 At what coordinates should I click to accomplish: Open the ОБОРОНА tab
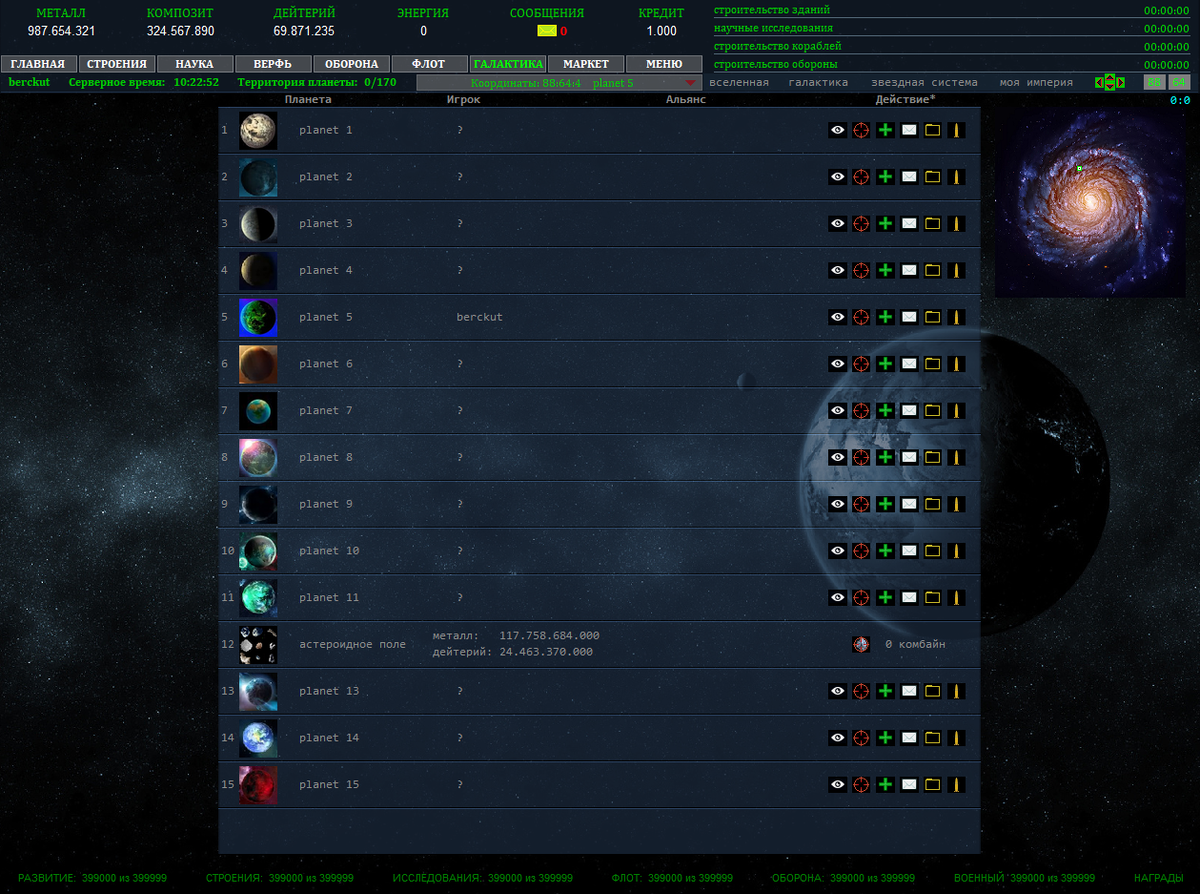click(x=350, y=64)
